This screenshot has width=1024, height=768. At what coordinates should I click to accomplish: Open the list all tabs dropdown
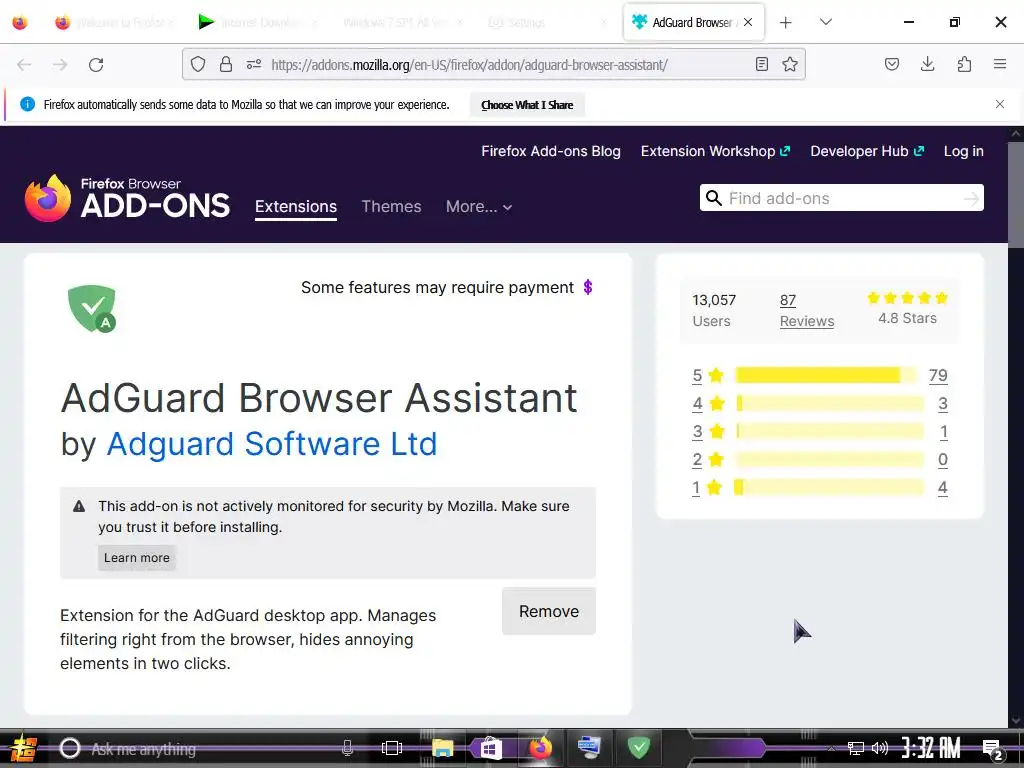click(x=825, y=22)
